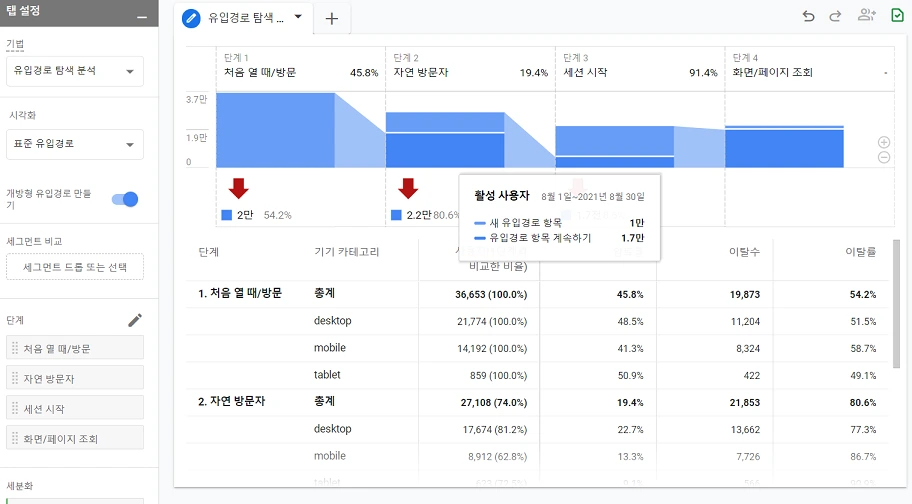This screenshot has width=912, height=504.
Task: Grab drag handle of 화면/페이지 조회 chip
Action: (x=15, y=439)
